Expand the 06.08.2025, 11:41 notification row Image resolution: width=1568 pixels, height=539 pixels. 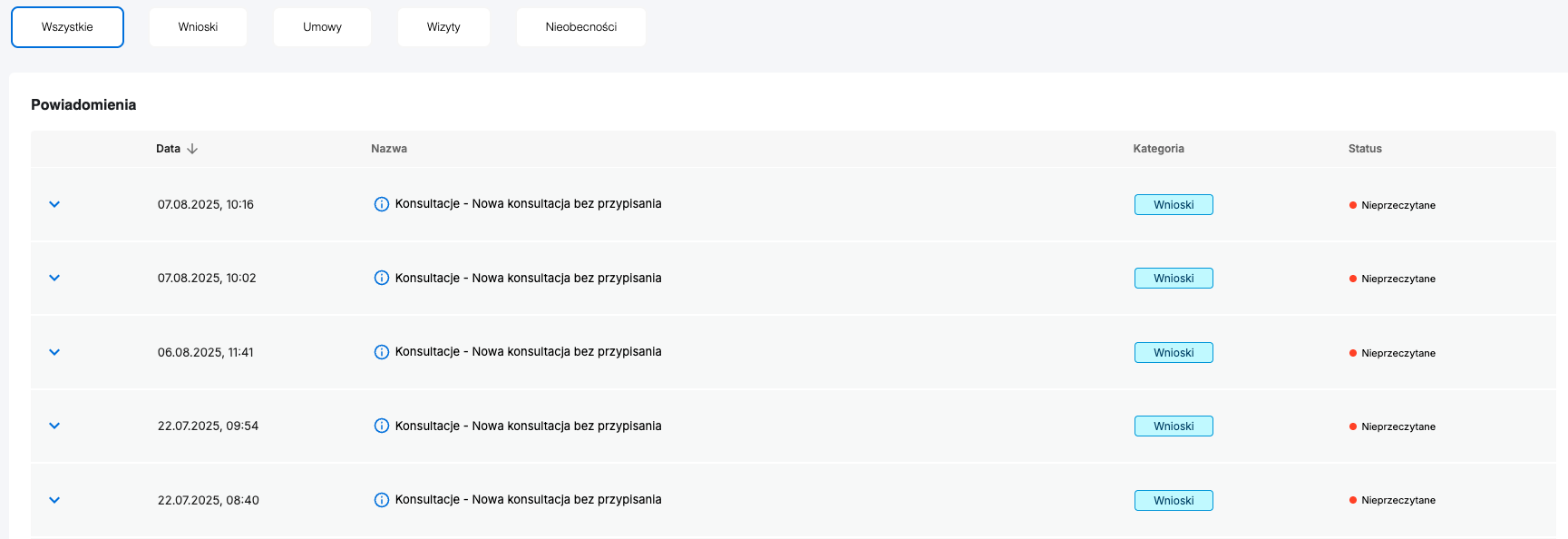tap(54, 352)
